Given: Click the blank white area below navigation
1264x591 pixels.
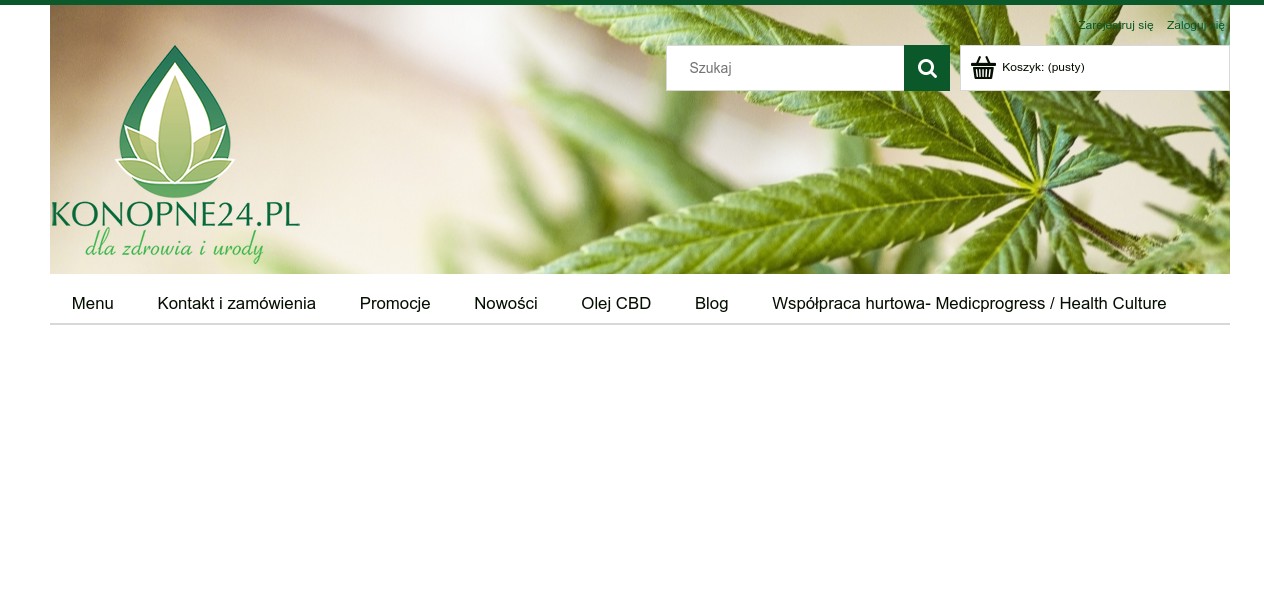Looking at the screenshot, I should 640,457.
